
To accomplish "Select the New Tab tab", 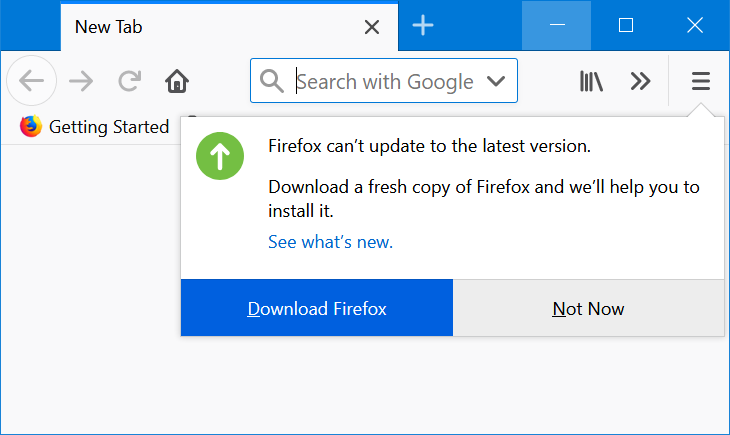I will click(x=200, y=27).
